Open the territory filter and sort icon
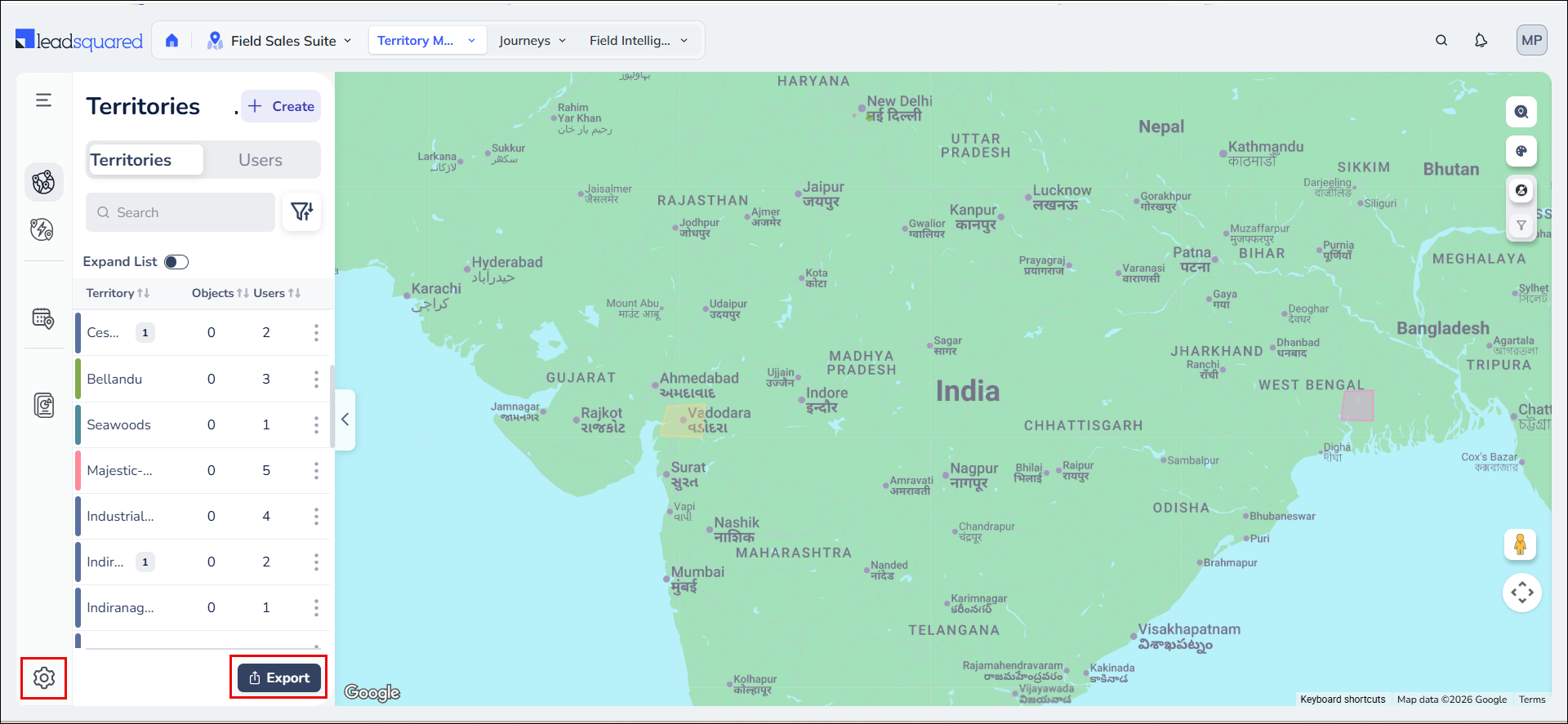Screen dimensions: 1568x724 click(x=301, y=212)
